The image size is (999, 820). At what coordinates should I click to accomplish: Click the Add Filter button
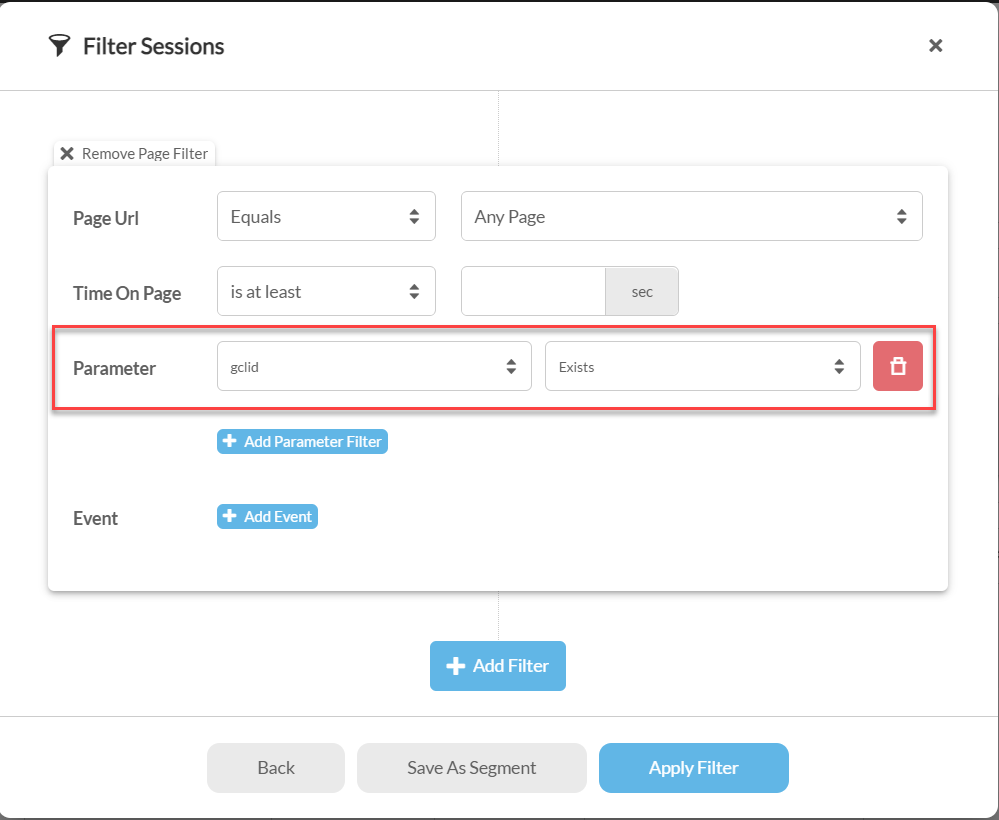pyautogui.click(x=498, y=666)
